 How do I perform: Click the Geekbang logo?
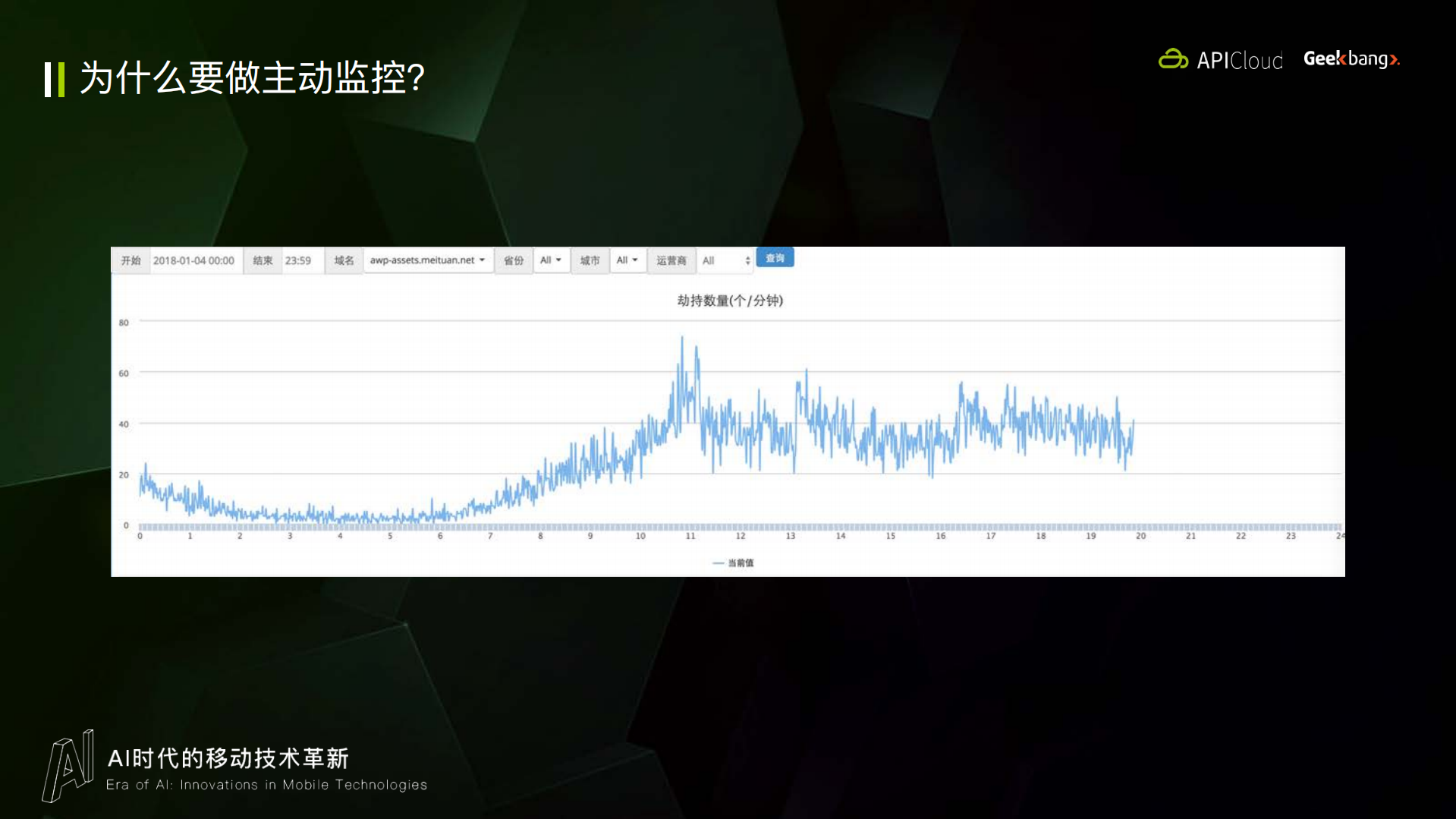tap(1351, 59)
